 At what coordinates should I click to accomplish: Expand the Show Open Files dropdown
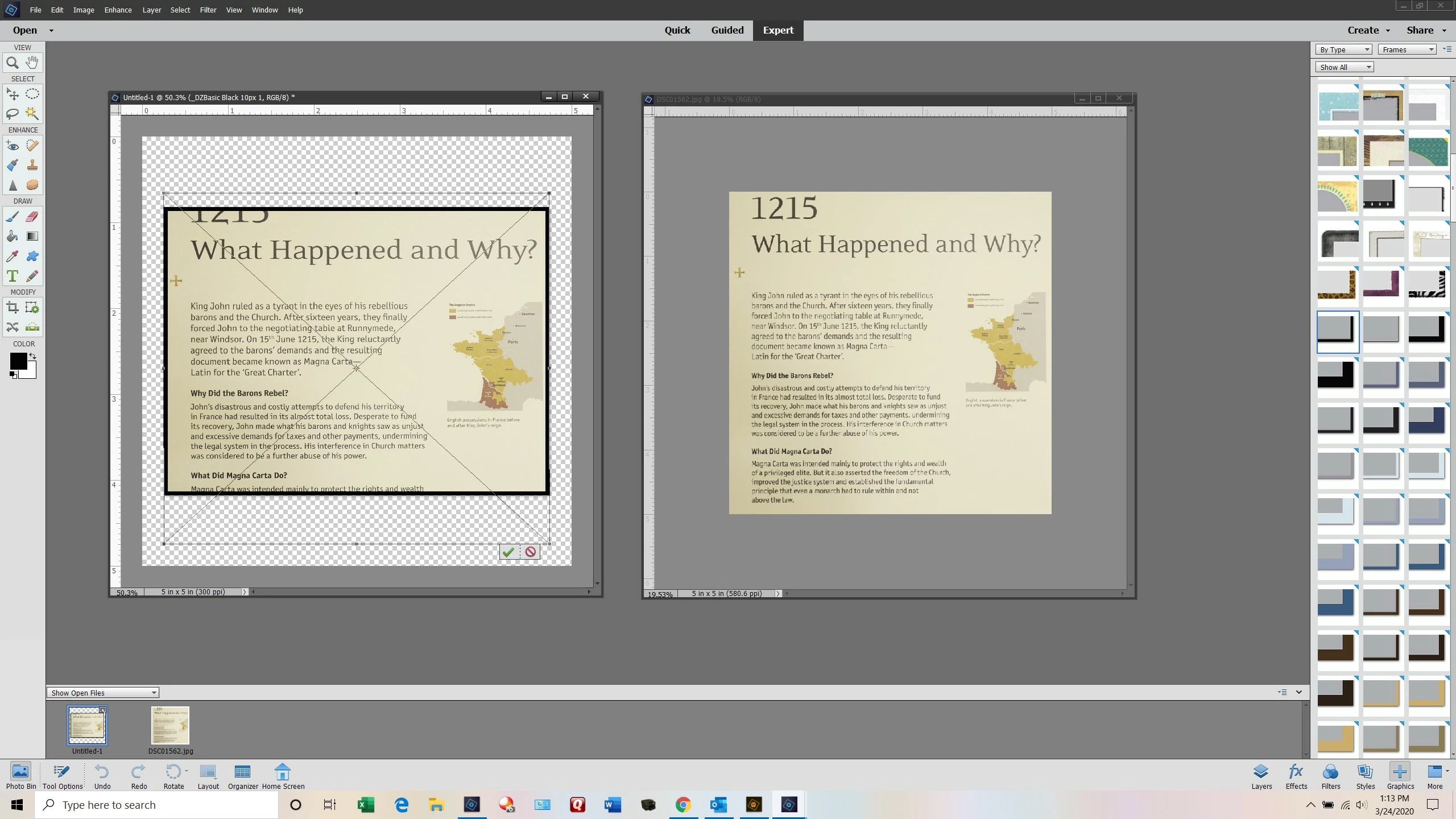coord(102,693)
